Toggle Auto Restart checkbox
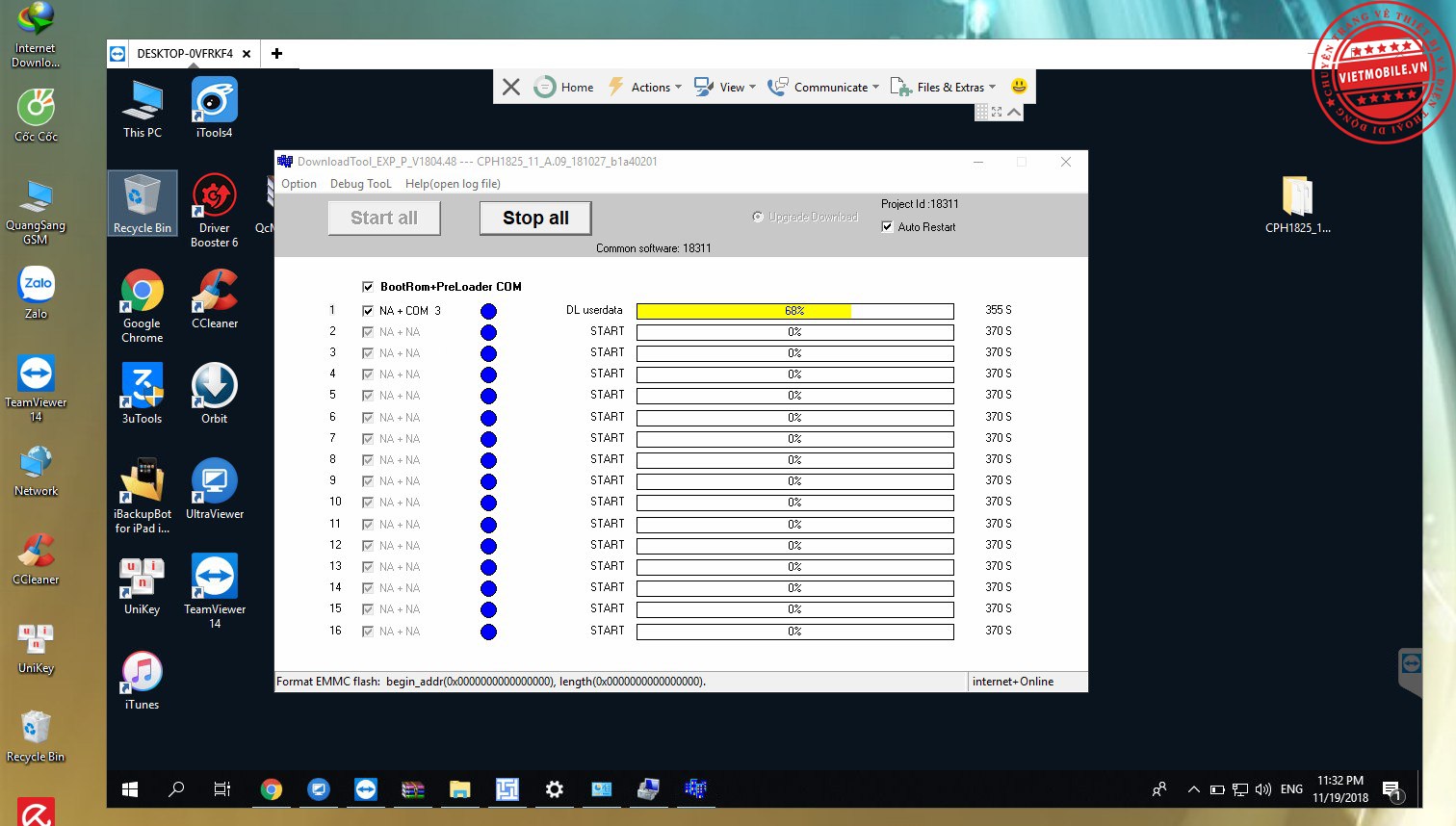 tap(887, 227)
